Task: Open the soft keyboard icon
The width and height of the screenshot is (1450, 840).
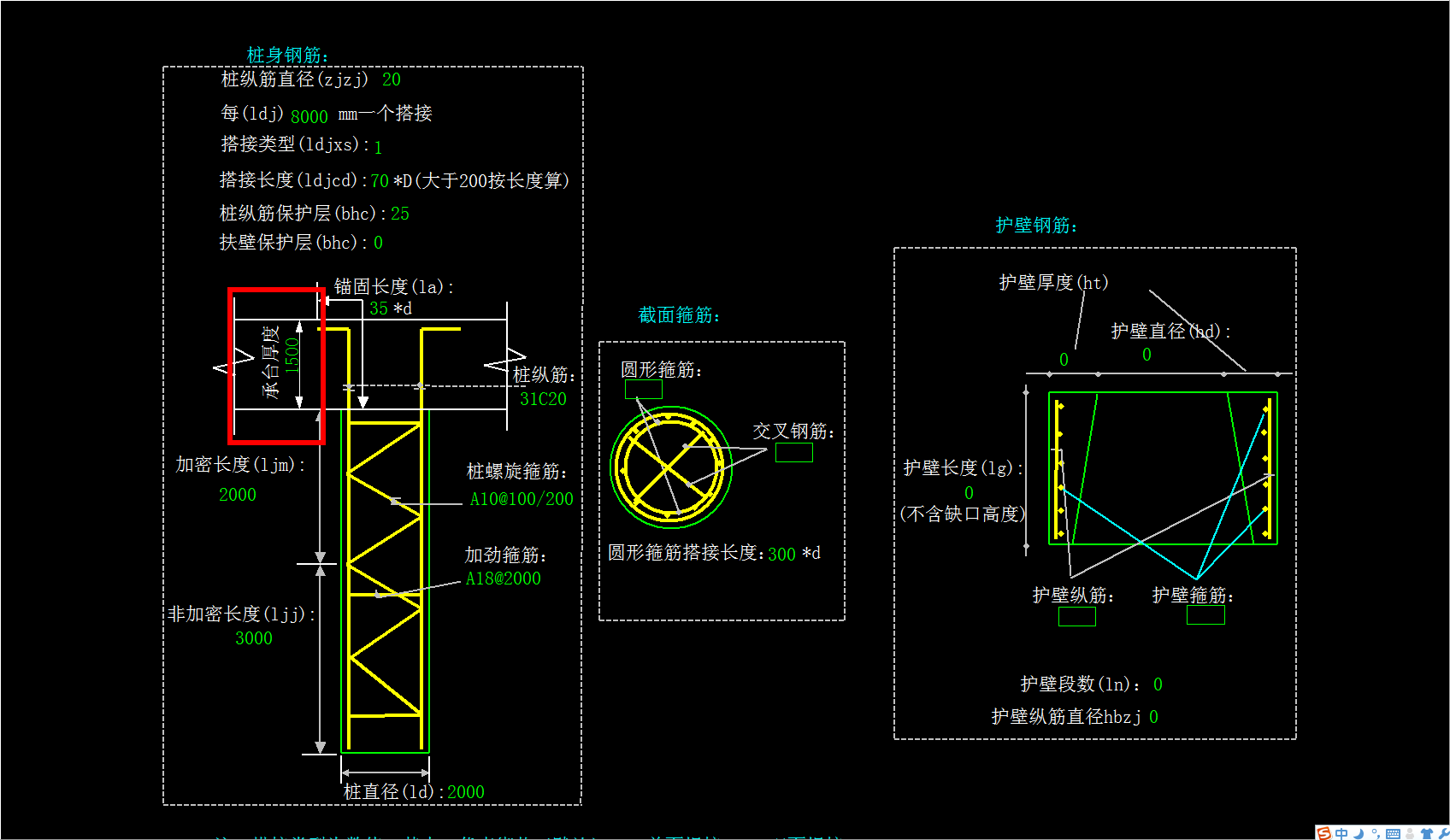Action: tap(1393, 833)
